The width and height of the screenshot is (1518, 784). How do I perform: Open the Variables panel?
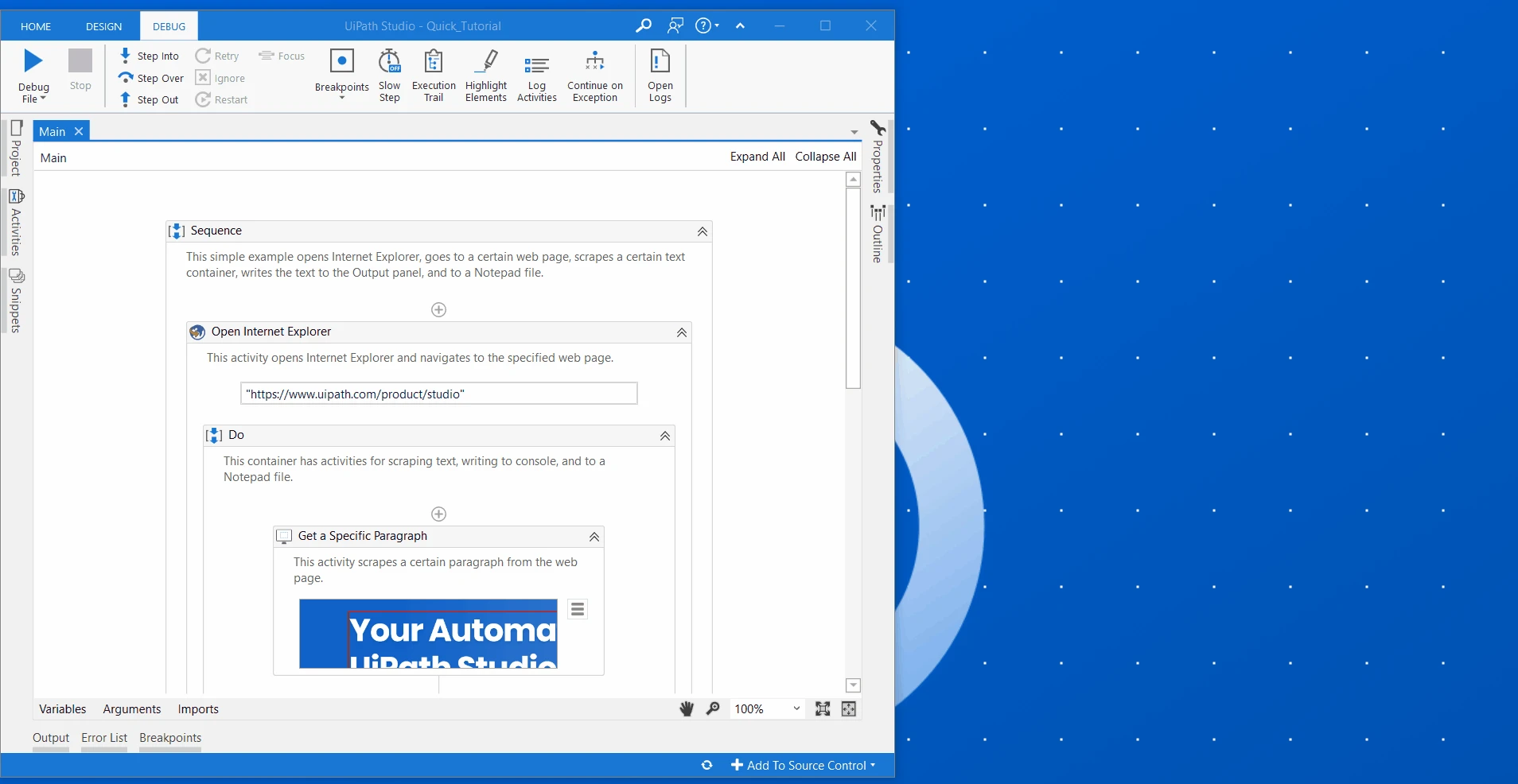pos(63,708)
